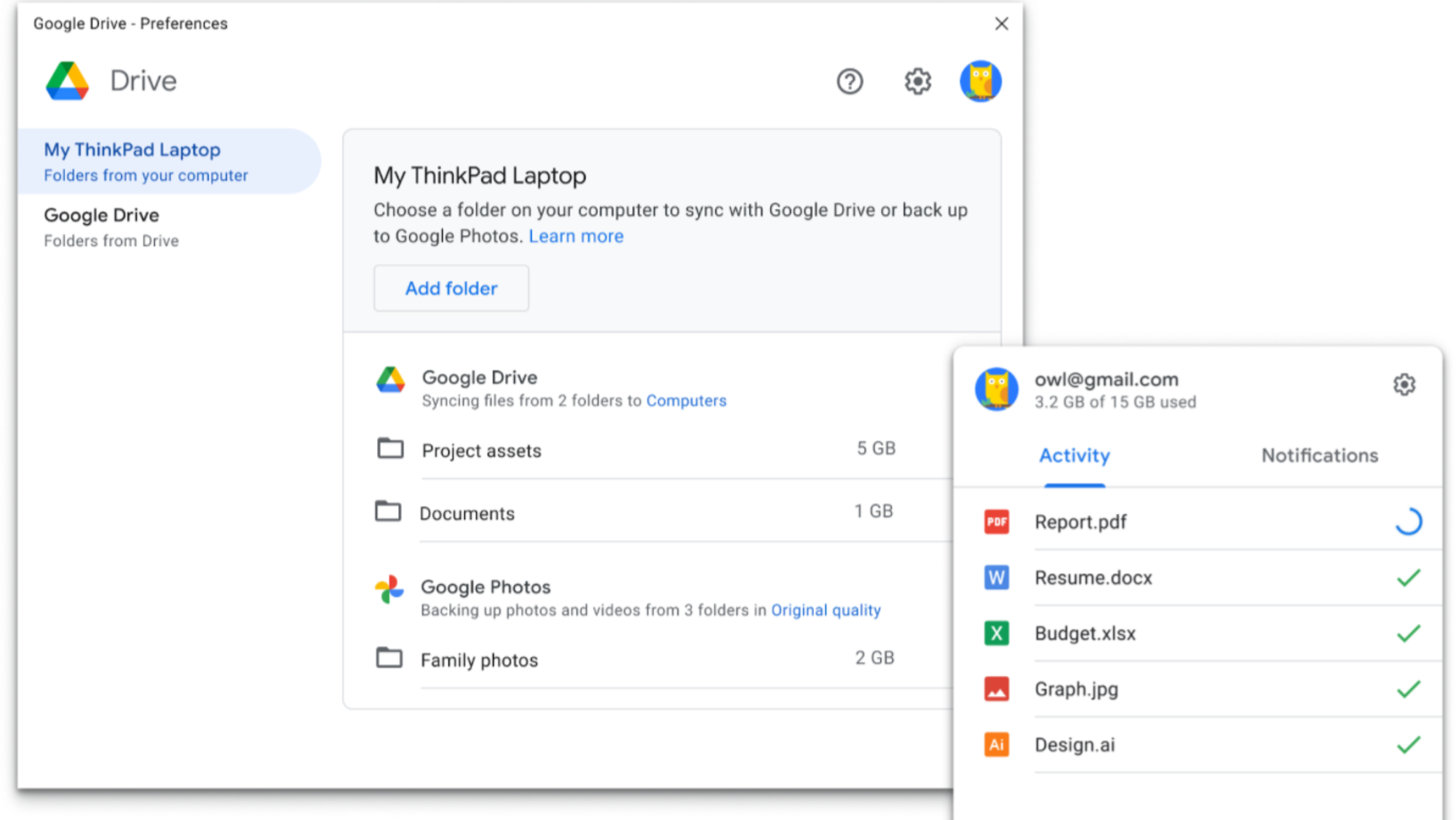Image resolution: width=1456 pixels, height=820 pixels.
Task: Open Preferences settings gear in header
Action: click(917, 82)
